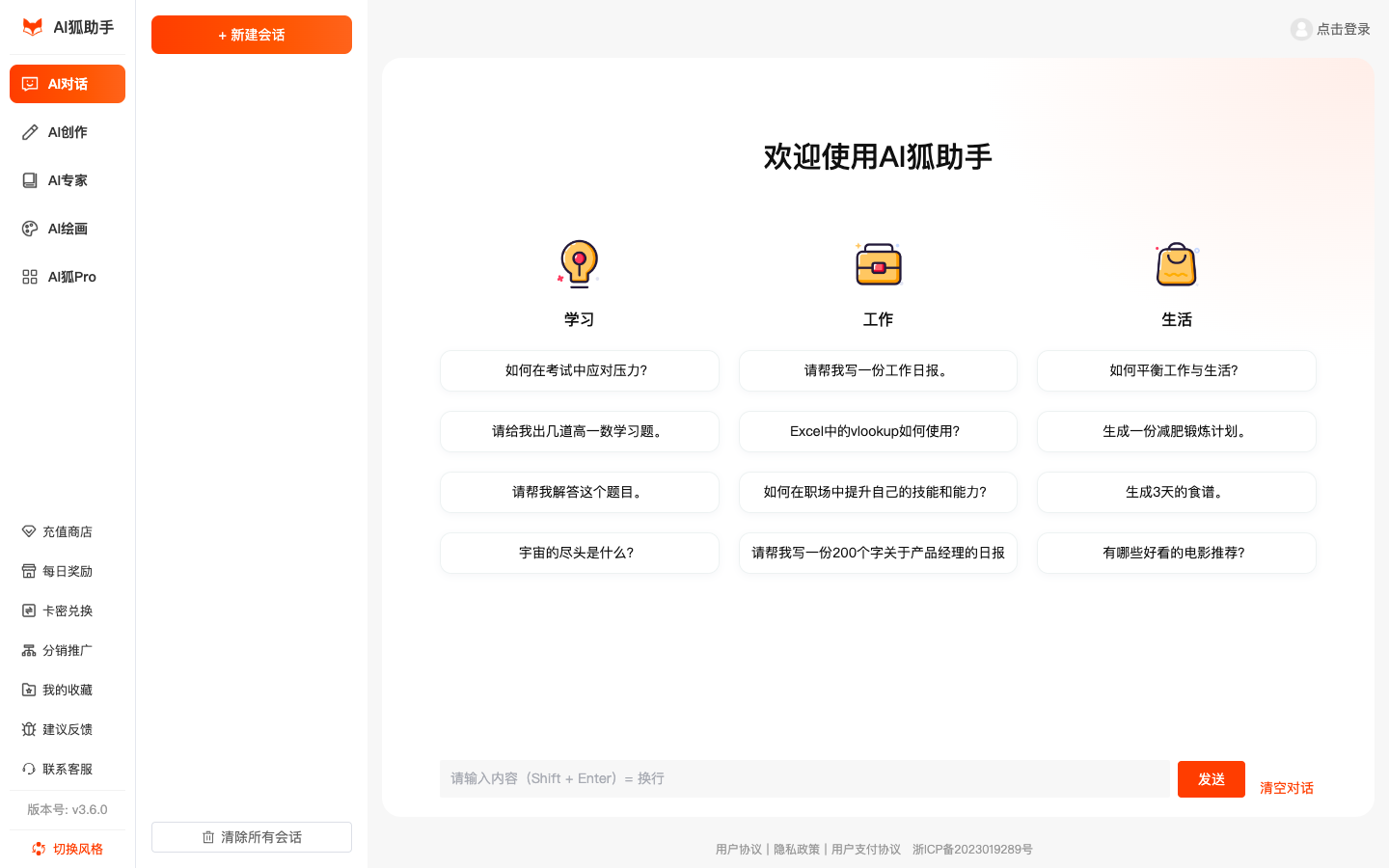Click the 每日奖励 gift shop icon
The height and width of the screenshot is (868, 1389).
[29, 571]
